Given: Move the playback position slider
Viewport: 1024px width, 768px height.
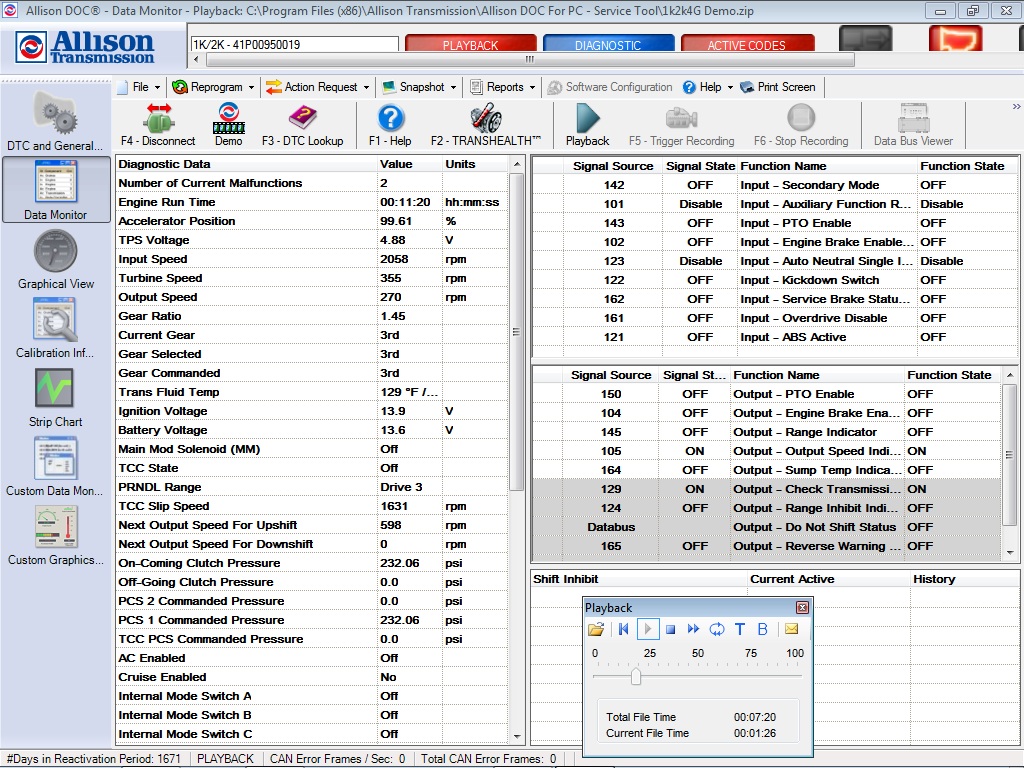Looking at the screenshot, I should click(x=637, y=676).
